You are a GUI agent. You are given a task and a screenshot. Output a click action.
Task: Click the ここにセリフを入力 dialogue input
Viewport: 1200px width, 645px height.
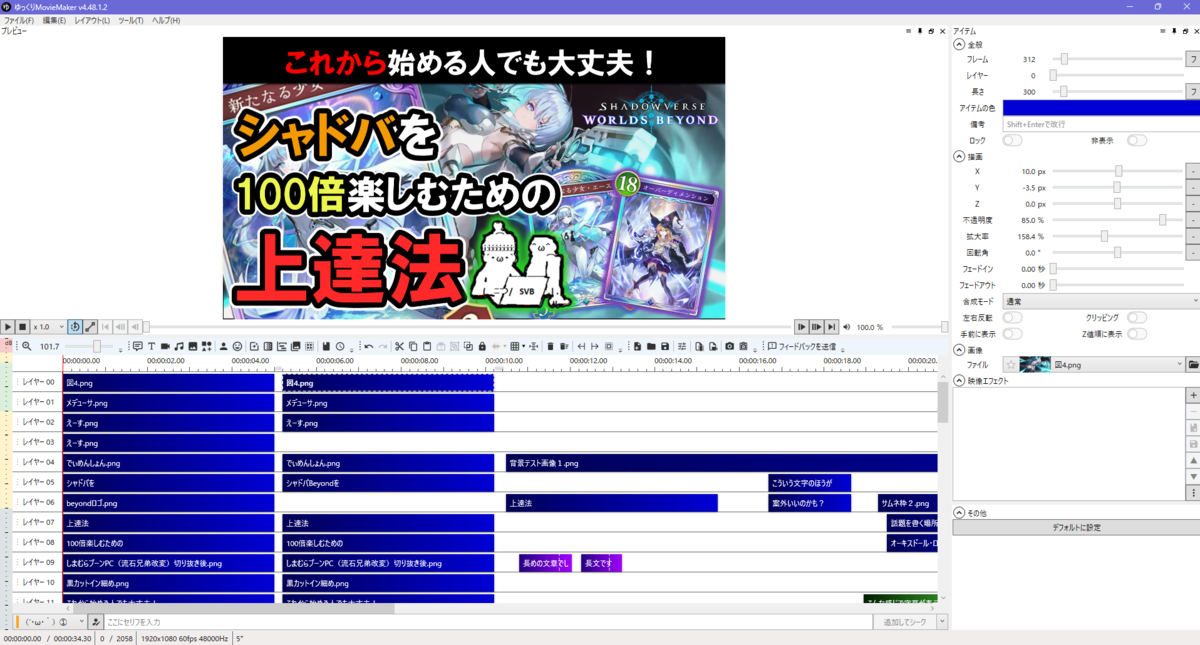(x=487, y=622)
